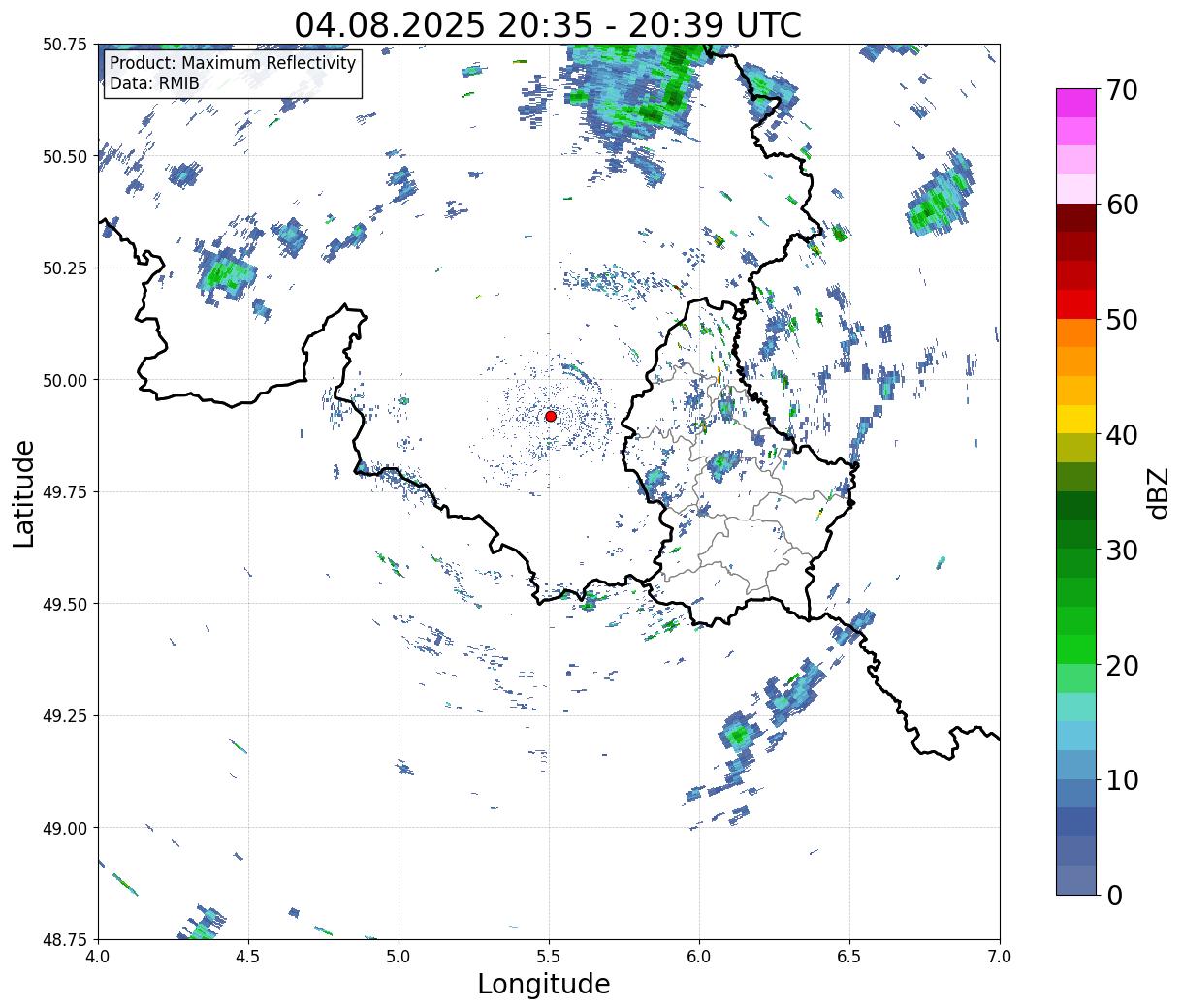
Task: Click the bright green colorbar segment at 20
Action: point(1076,648)
